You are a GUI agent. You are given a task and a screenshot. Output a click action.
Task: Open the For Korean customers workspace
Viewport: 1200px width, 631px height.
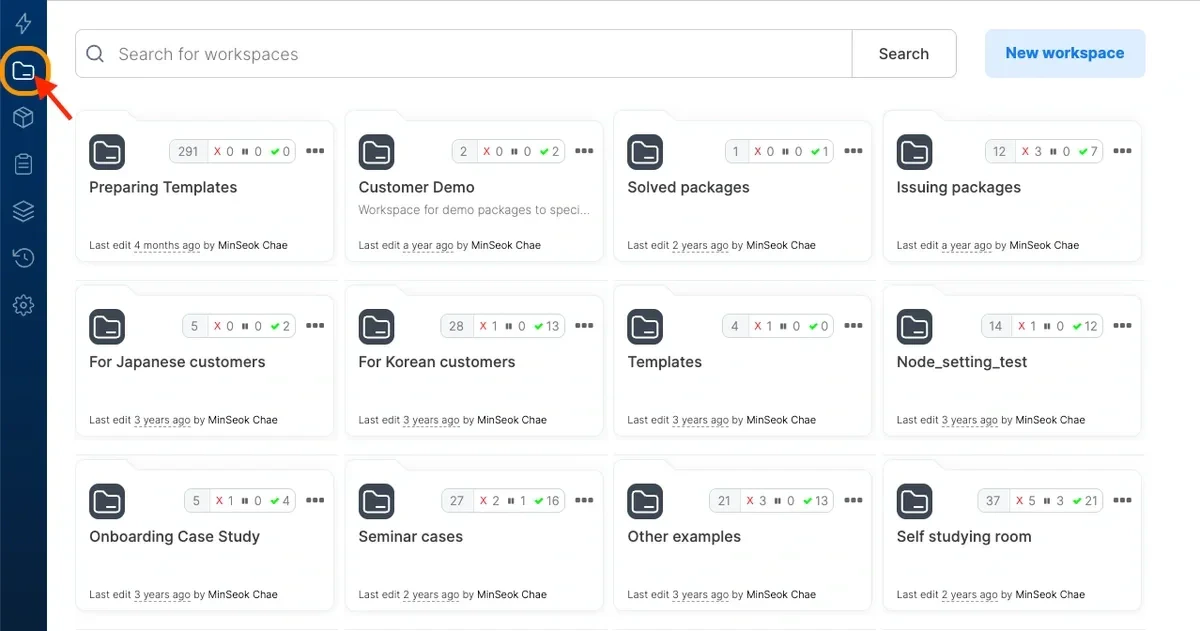click(439, 361)
